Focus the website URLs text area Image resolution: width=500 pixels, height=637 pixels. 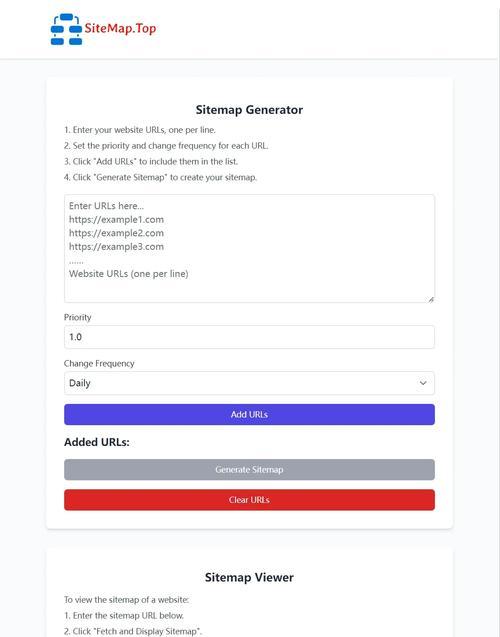(x=249, y=248)
